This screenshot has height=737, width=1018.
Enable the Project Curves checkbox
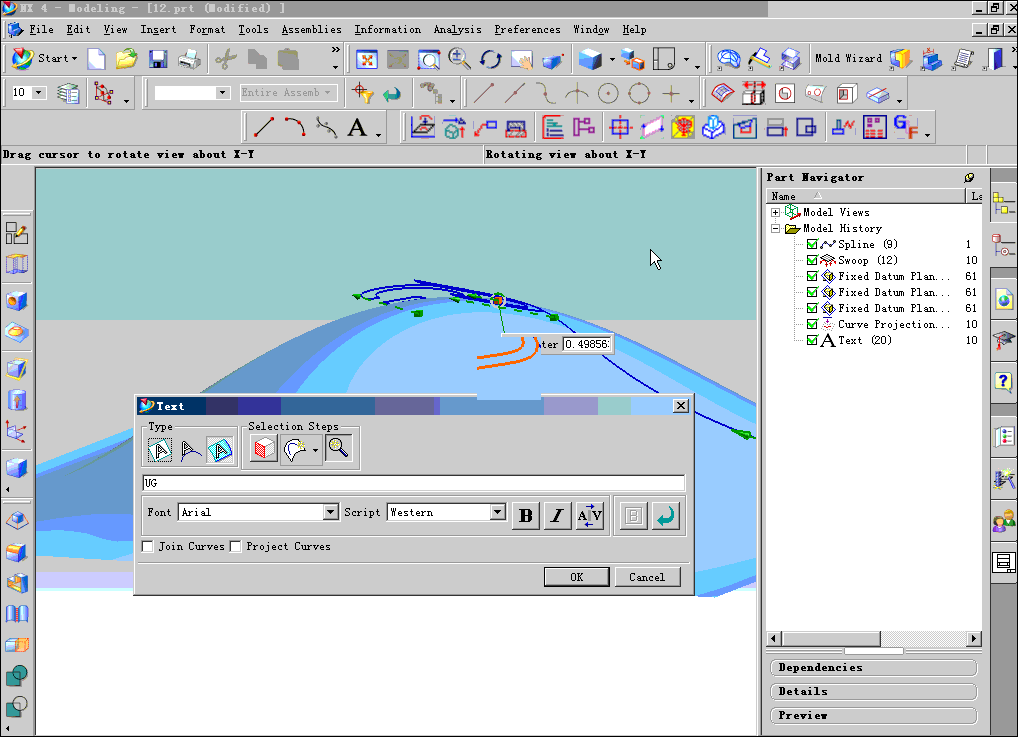(x=235, y=546)
